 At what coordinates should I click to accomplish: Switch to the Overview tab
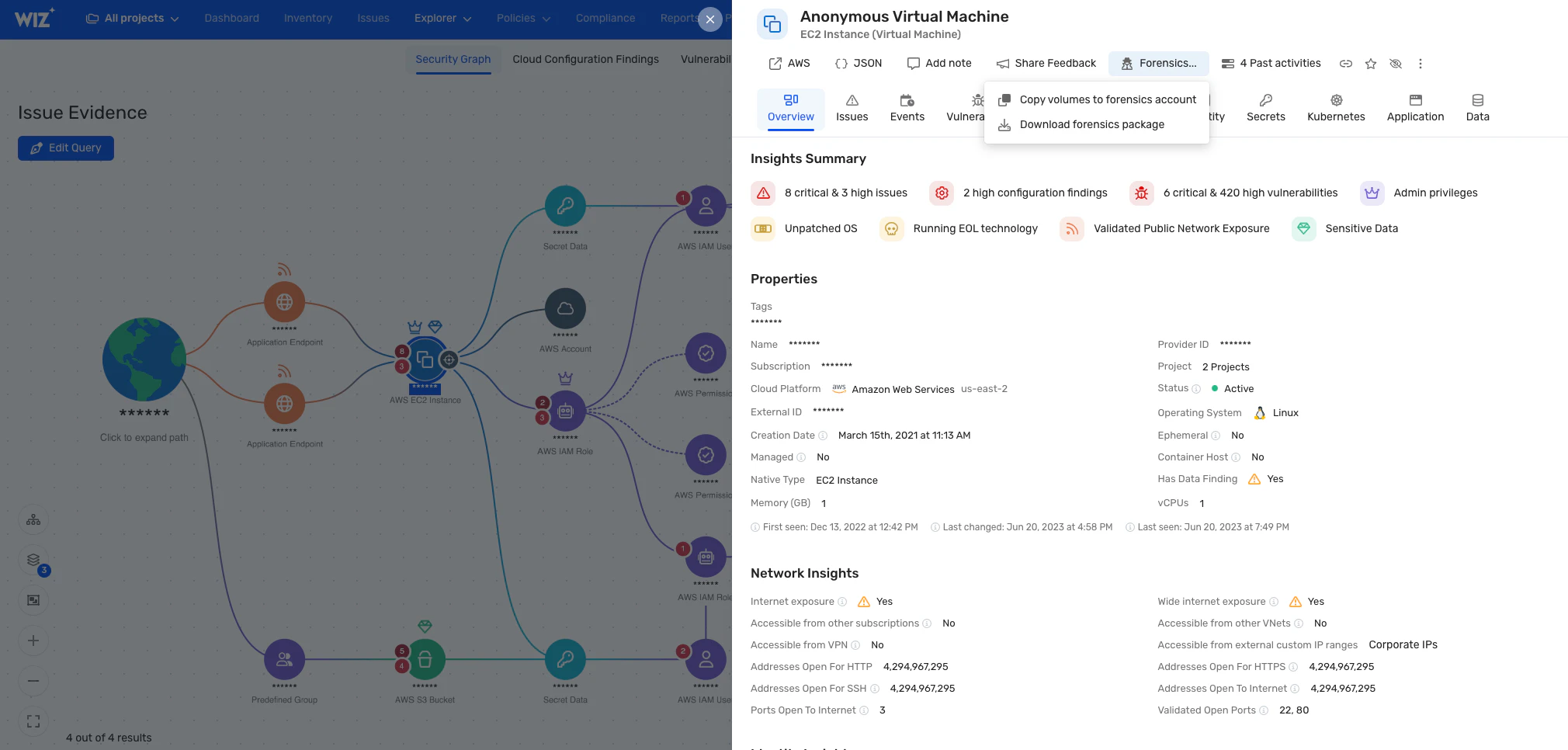tap(791, 109)
